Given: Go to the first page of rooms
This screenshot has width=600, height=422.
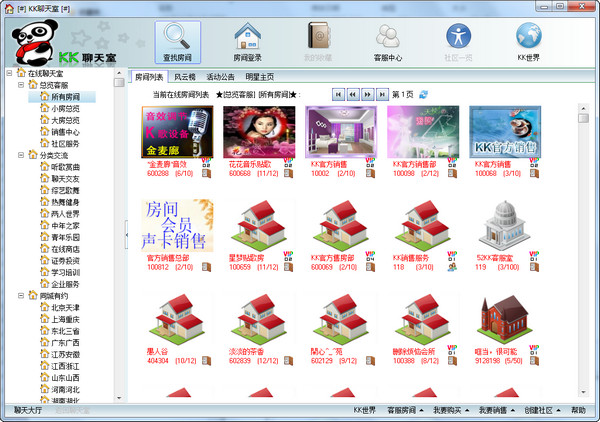Looking at the screenshot, I should pyautogui.click(x=339, y=94).
